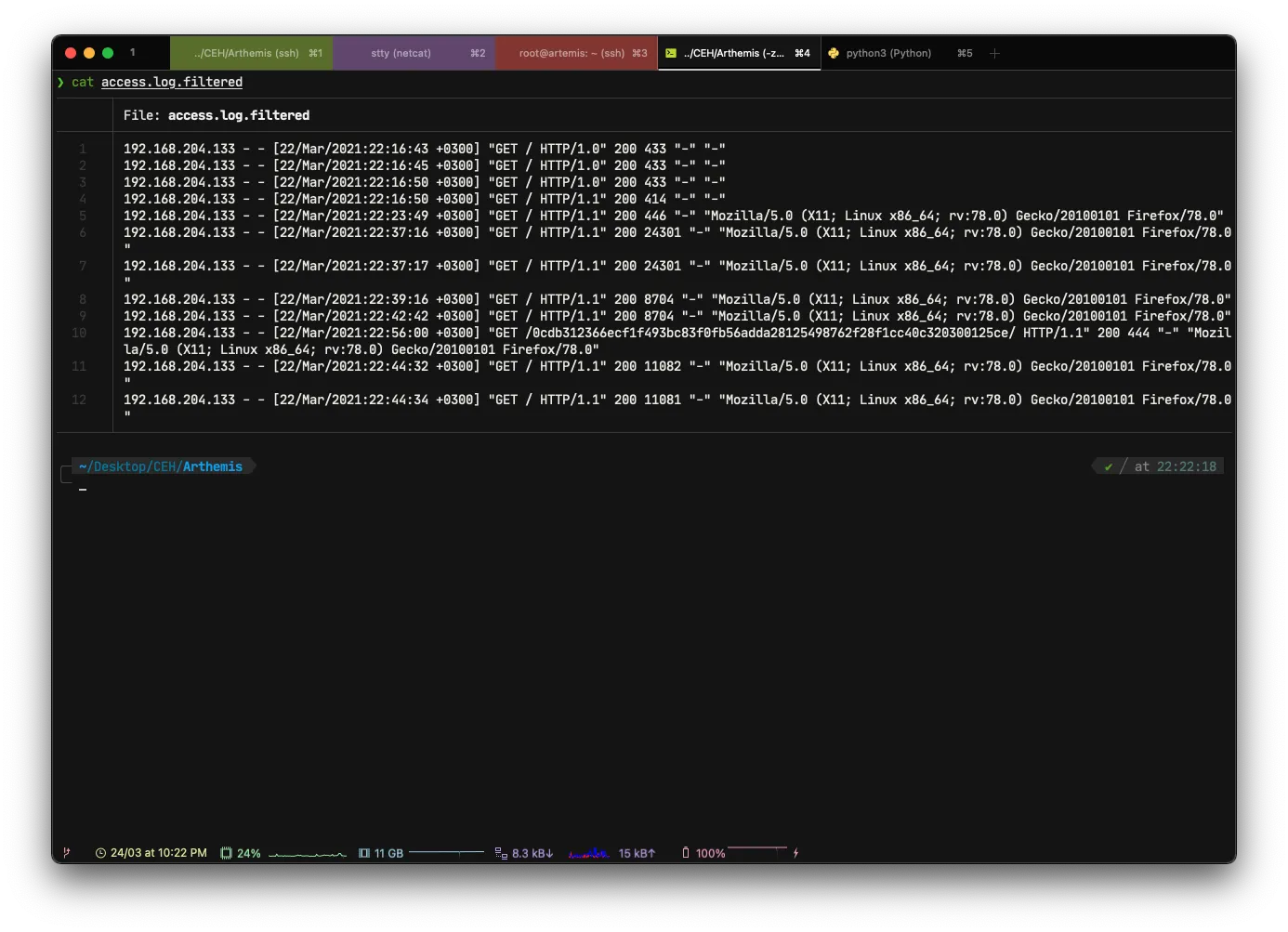
Task: Click the CPU usage graph in status bar
Action: tap(307, 853)
